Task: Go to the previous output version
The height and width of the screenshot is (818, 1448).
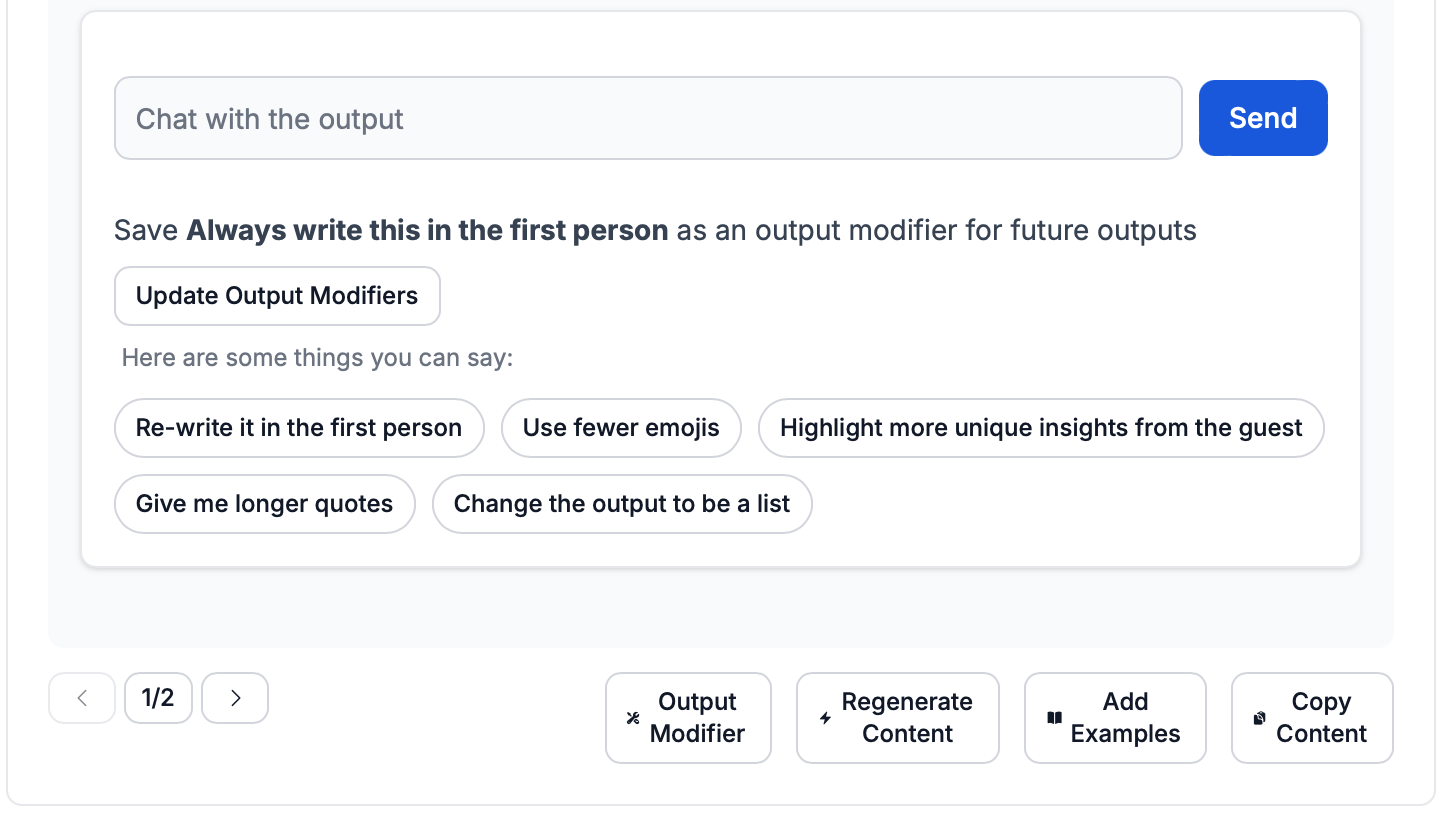Action: (x=82, y=698)
